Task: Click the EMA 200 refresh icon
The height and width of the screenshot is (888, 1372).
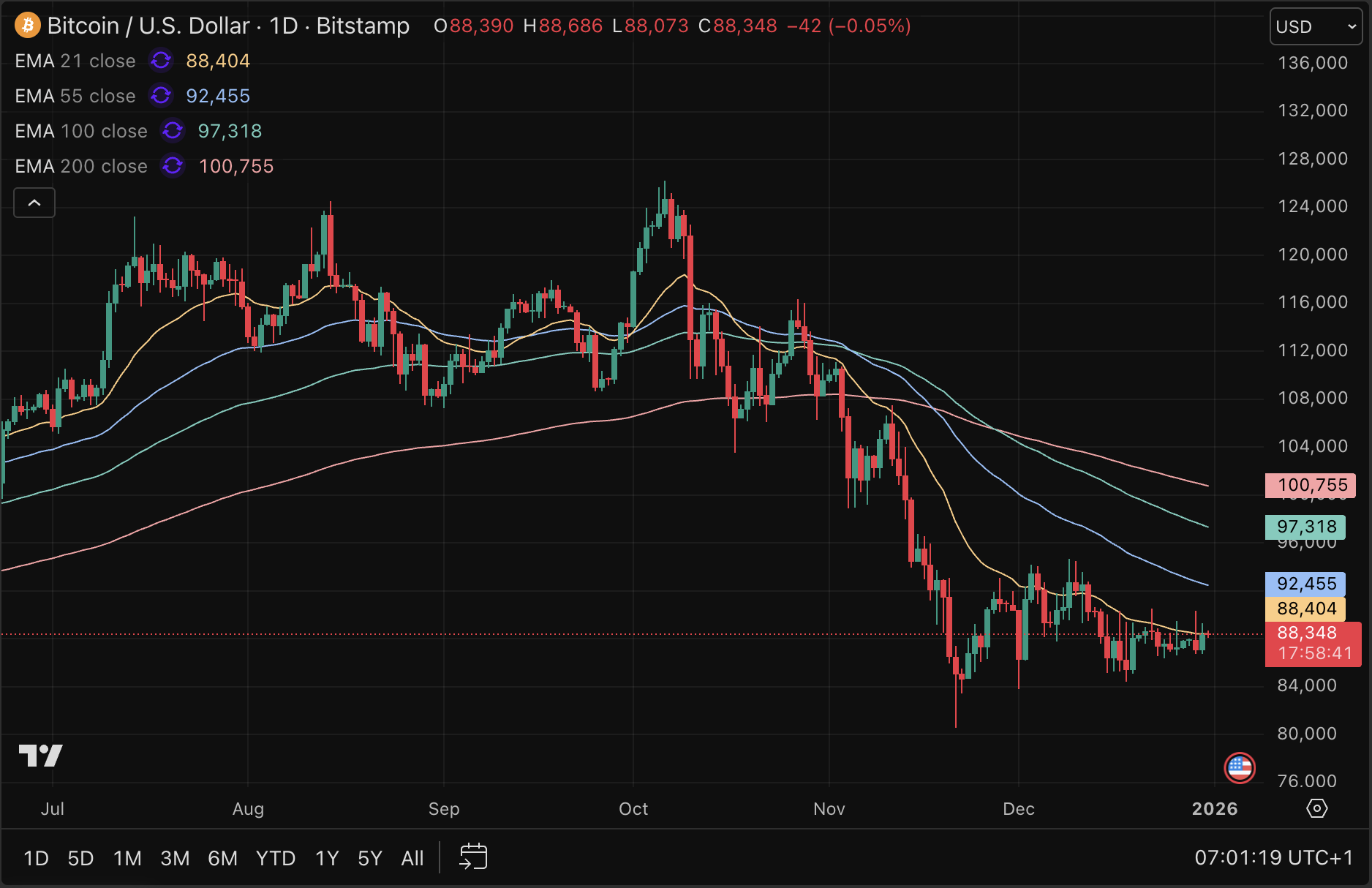Action: pyautogui.click(x=173, y=166)
